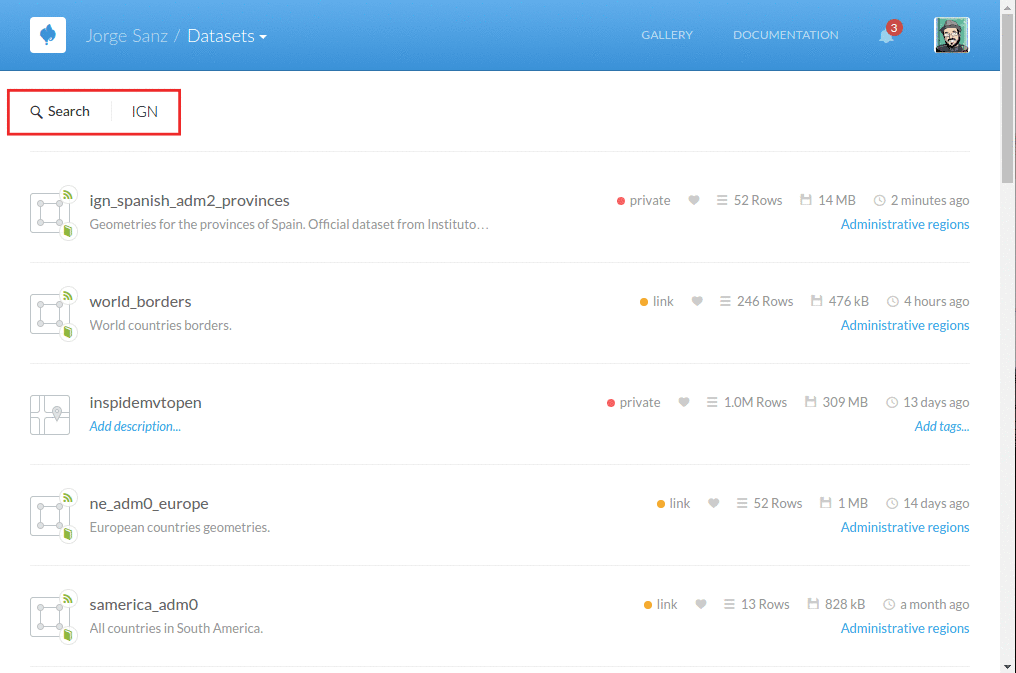Image resolution: width=1016 pixels, height=673 pixels.
Task: Favorite the world_borders dataset
Action: tap(697, 300)
